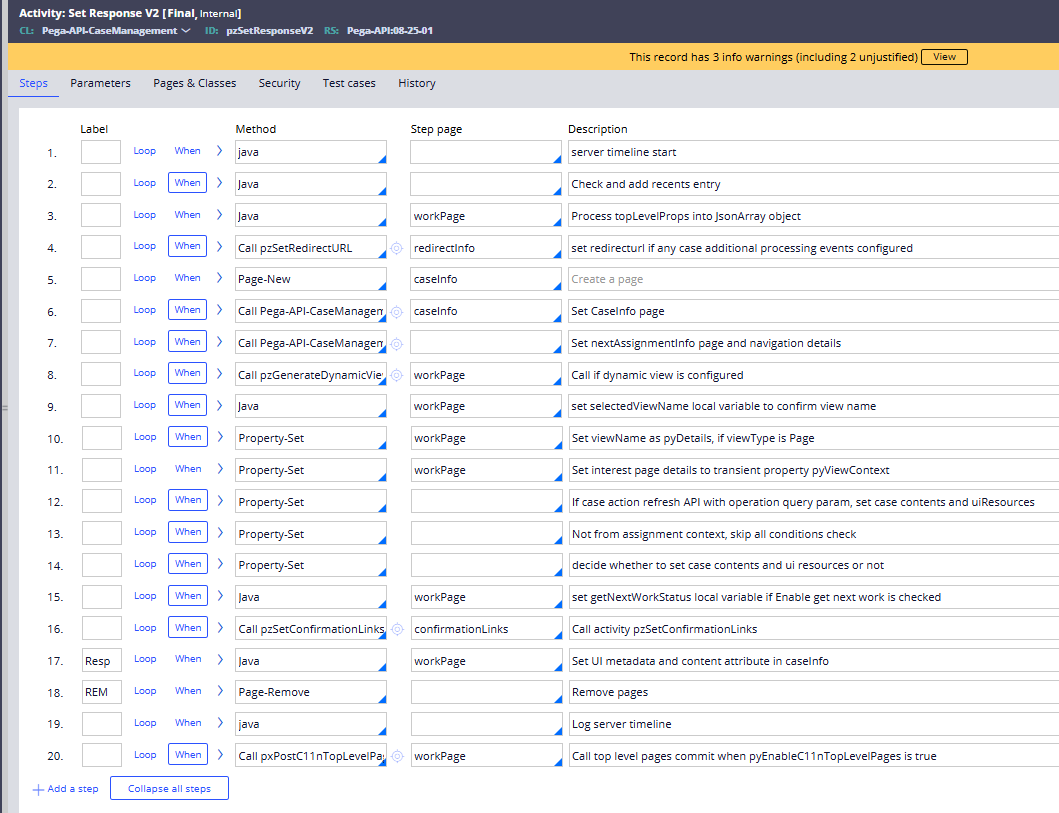Click the Method field with Page-Remove
The width and height of the screenshot is (1059, 813).
(x=311, y=692)
